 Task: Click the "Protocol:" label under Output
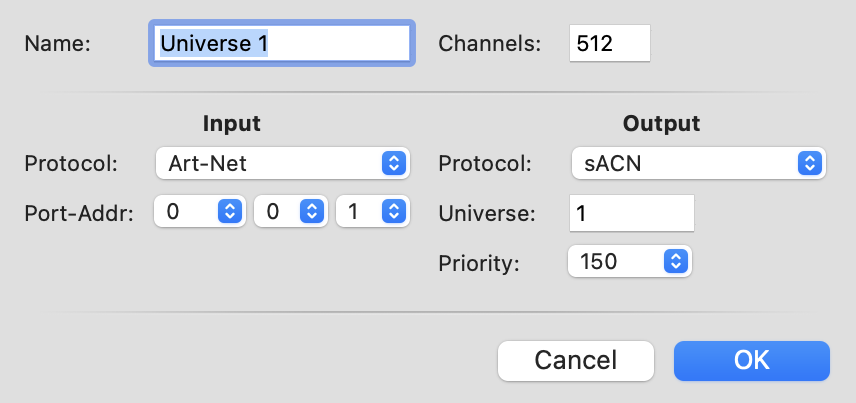coord(485,163)
